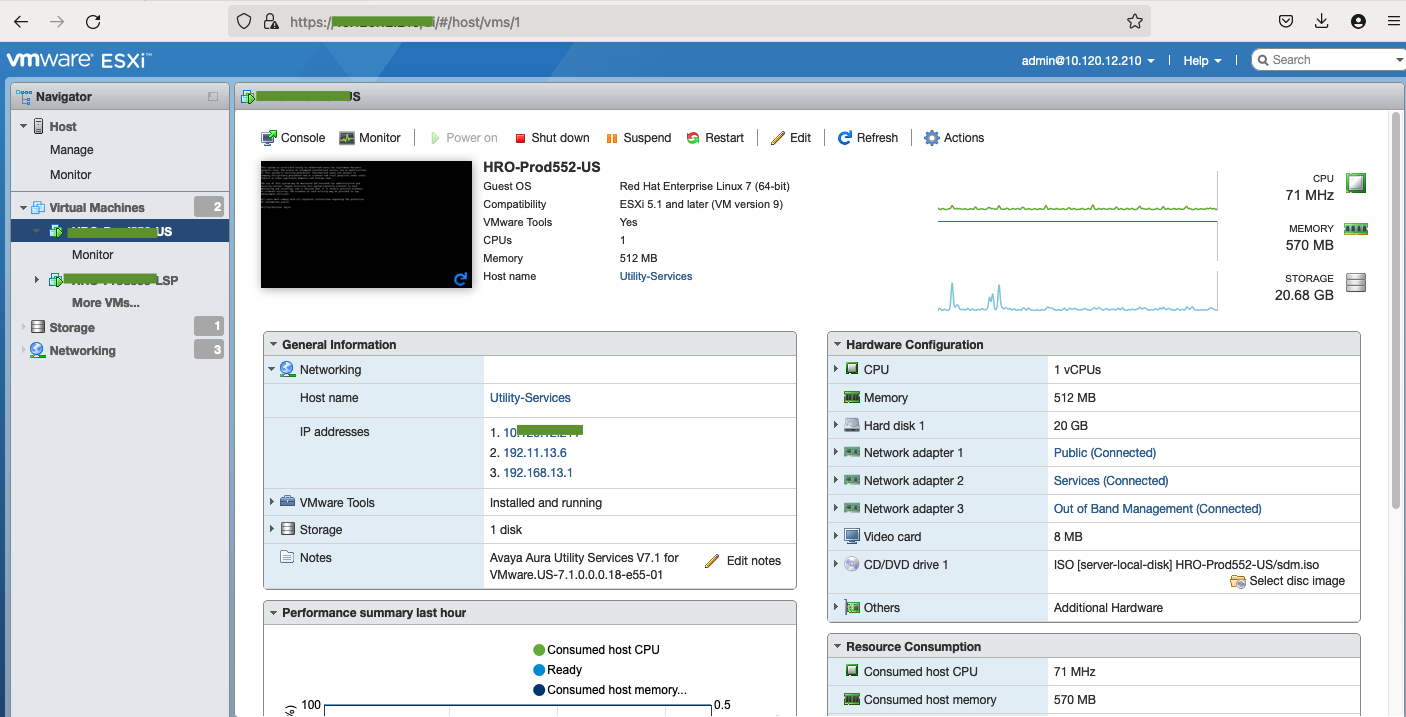Expand the VMware Tools row
Image resolution: width=1406 pixels, height=717 pixels.
272,502
